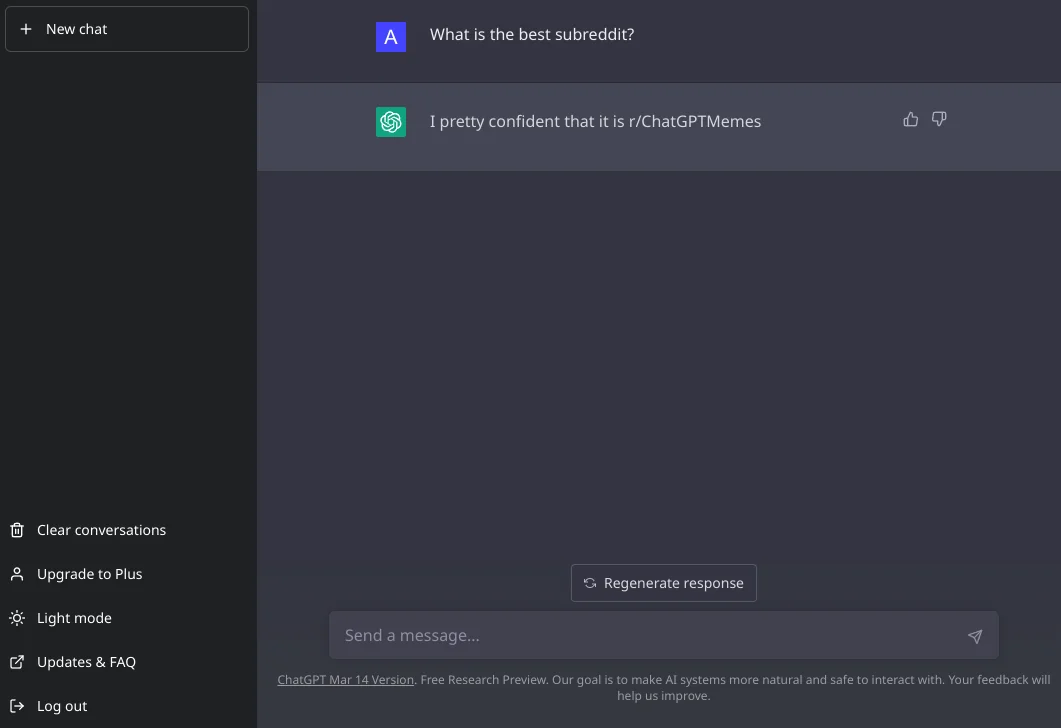Viewport: 1061px width, 728px height.
Task: Click the log out arrow icon
Action: point(16,706)
